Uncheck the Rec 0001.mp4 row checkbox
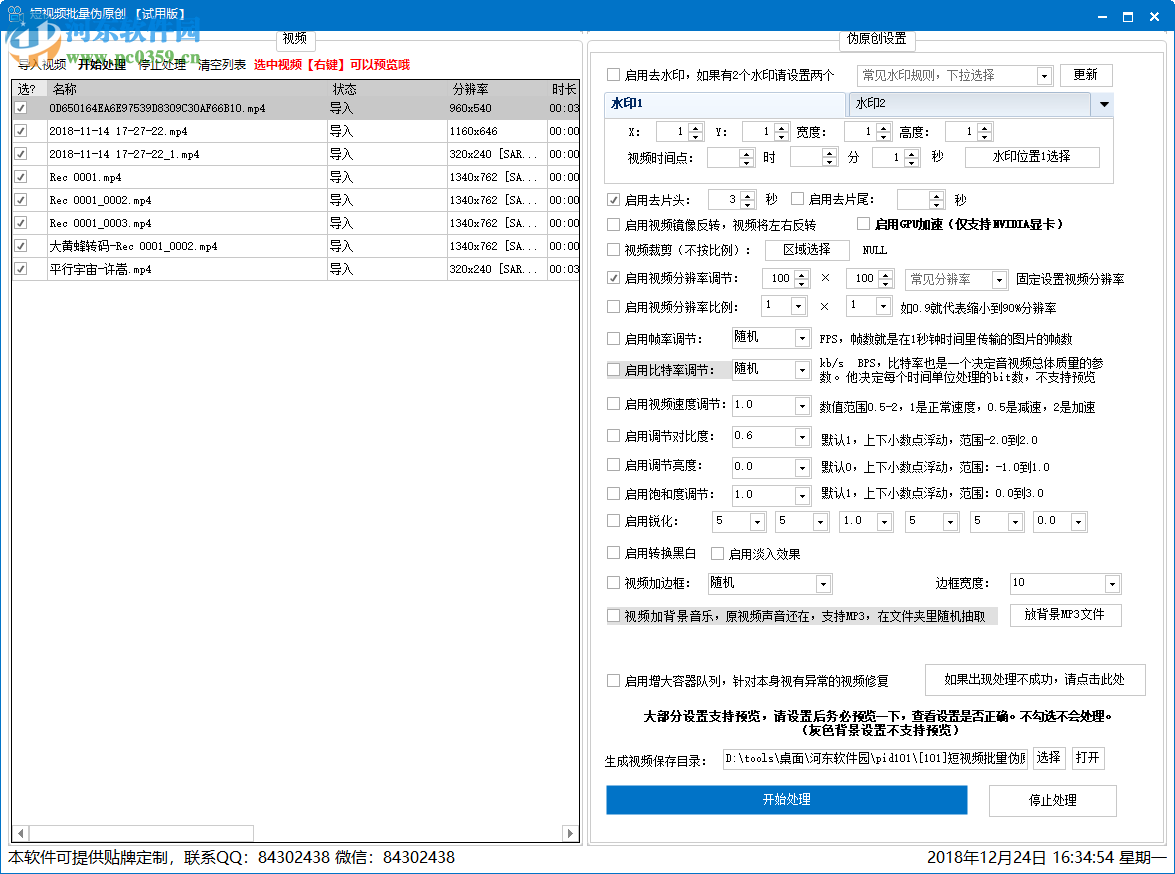This screenshot has height=874, width=1175. pos(20,177)
